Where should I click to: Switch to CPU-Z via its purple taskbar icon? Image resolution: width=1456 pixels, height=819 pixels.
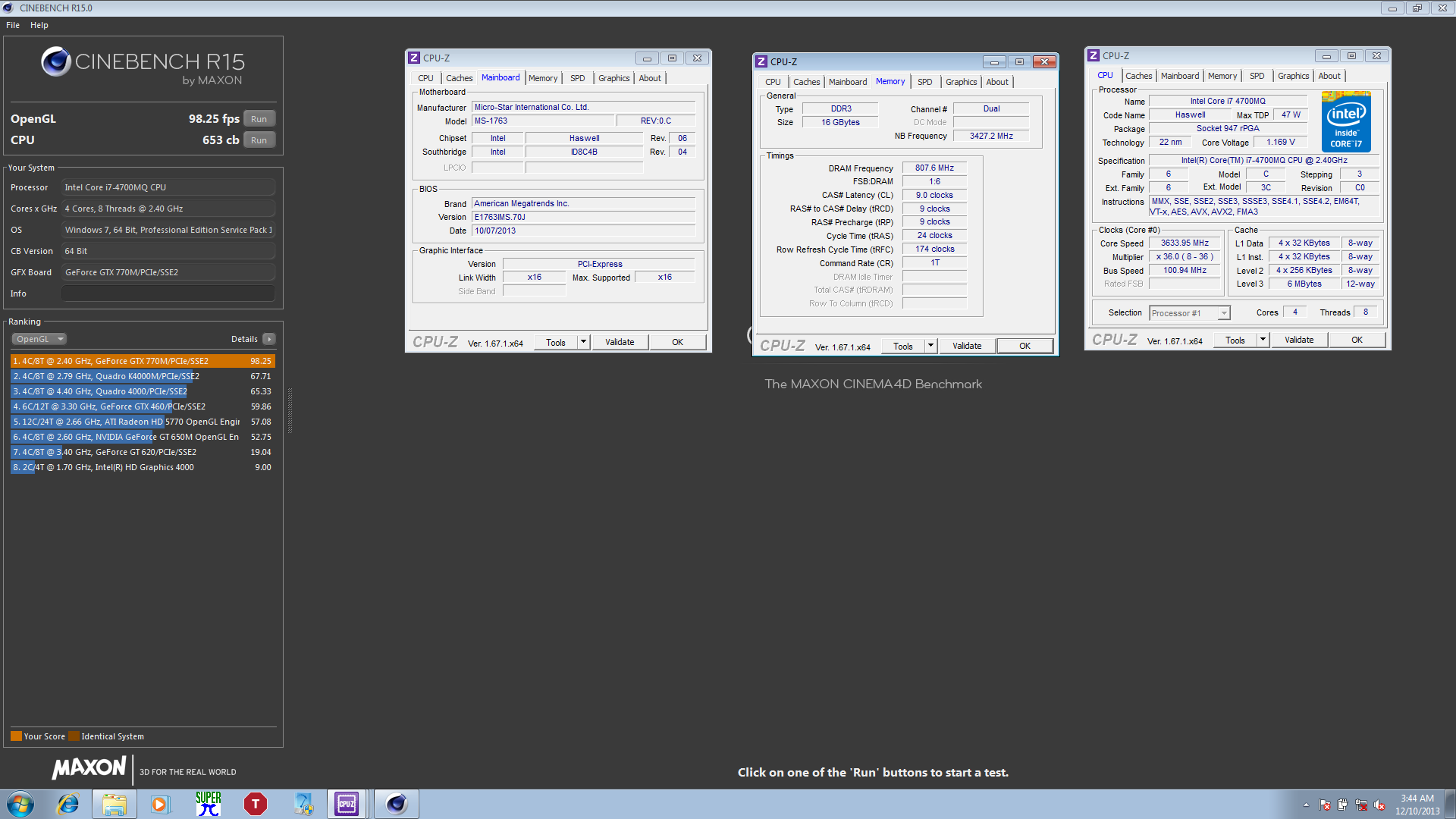point(347,804)
